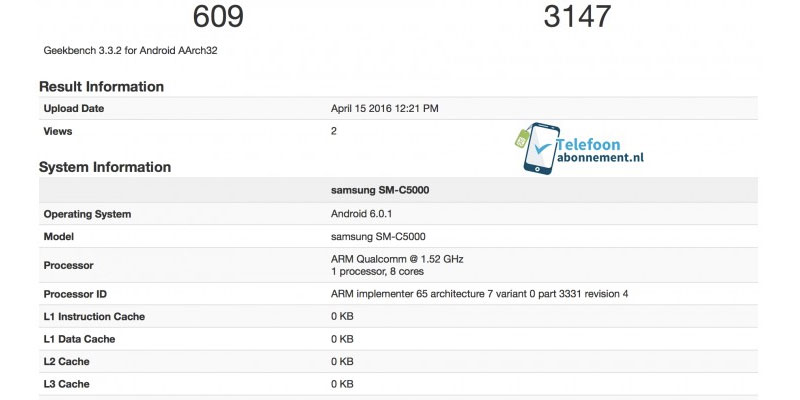Click the Upload Date label
Image resolution: width=800 pixels, height=400 pixels.
point(74,108)
